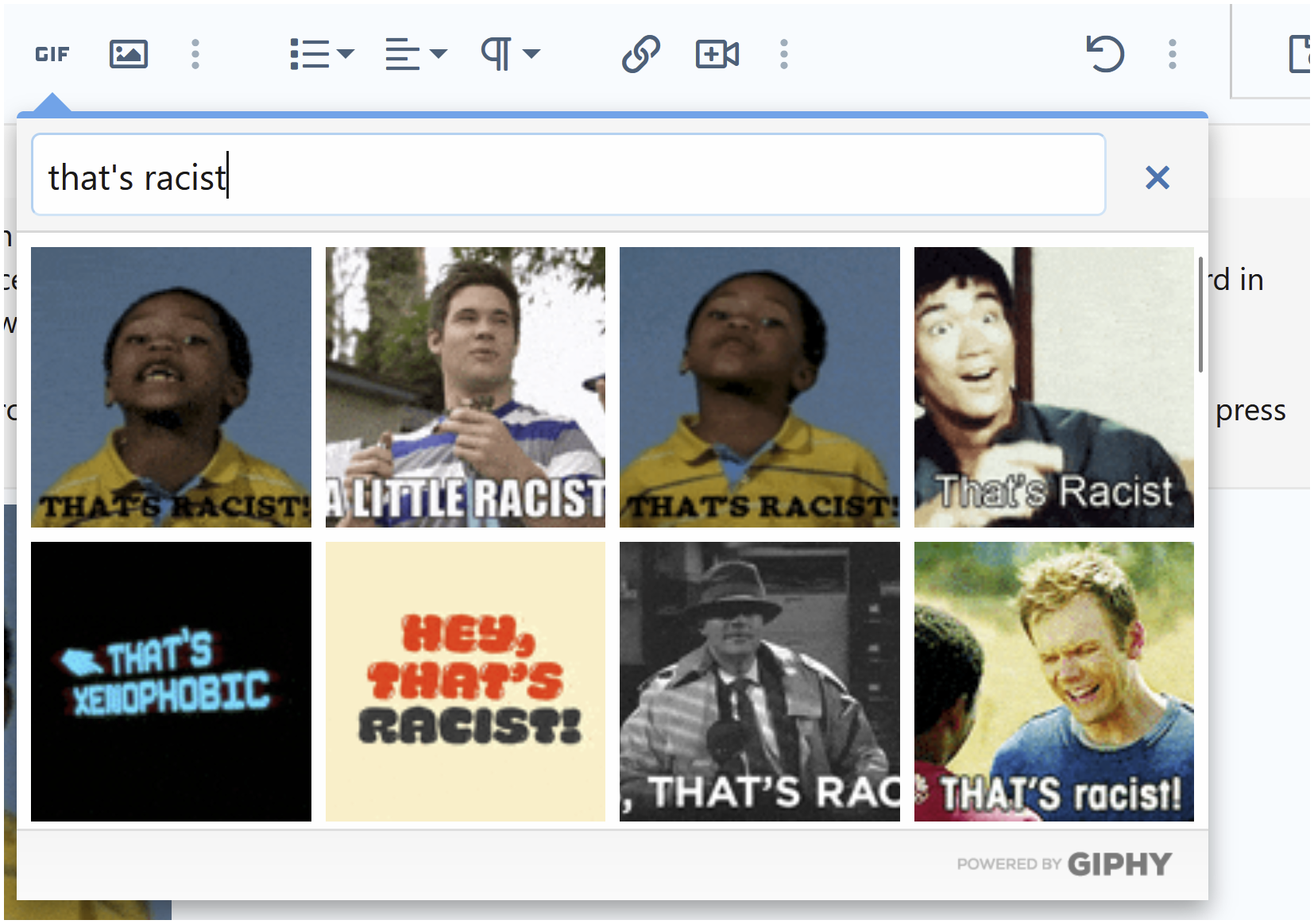This screenshot has width=1314, height=924.
Task: Click the GIF search field
Action: [x=569, y=175]
